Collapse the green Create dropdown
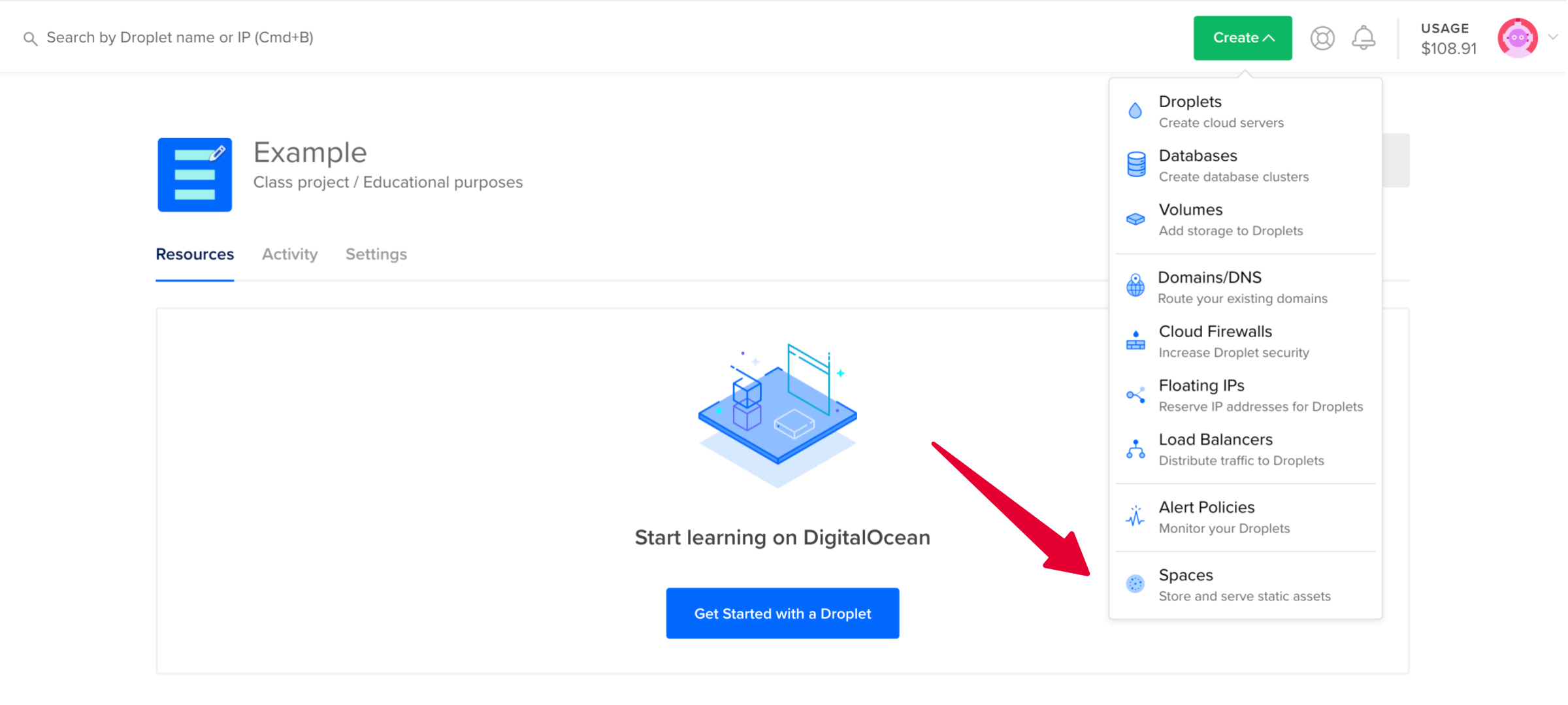This screenshot has height=705, width=1568. (x=1242, y=38)
